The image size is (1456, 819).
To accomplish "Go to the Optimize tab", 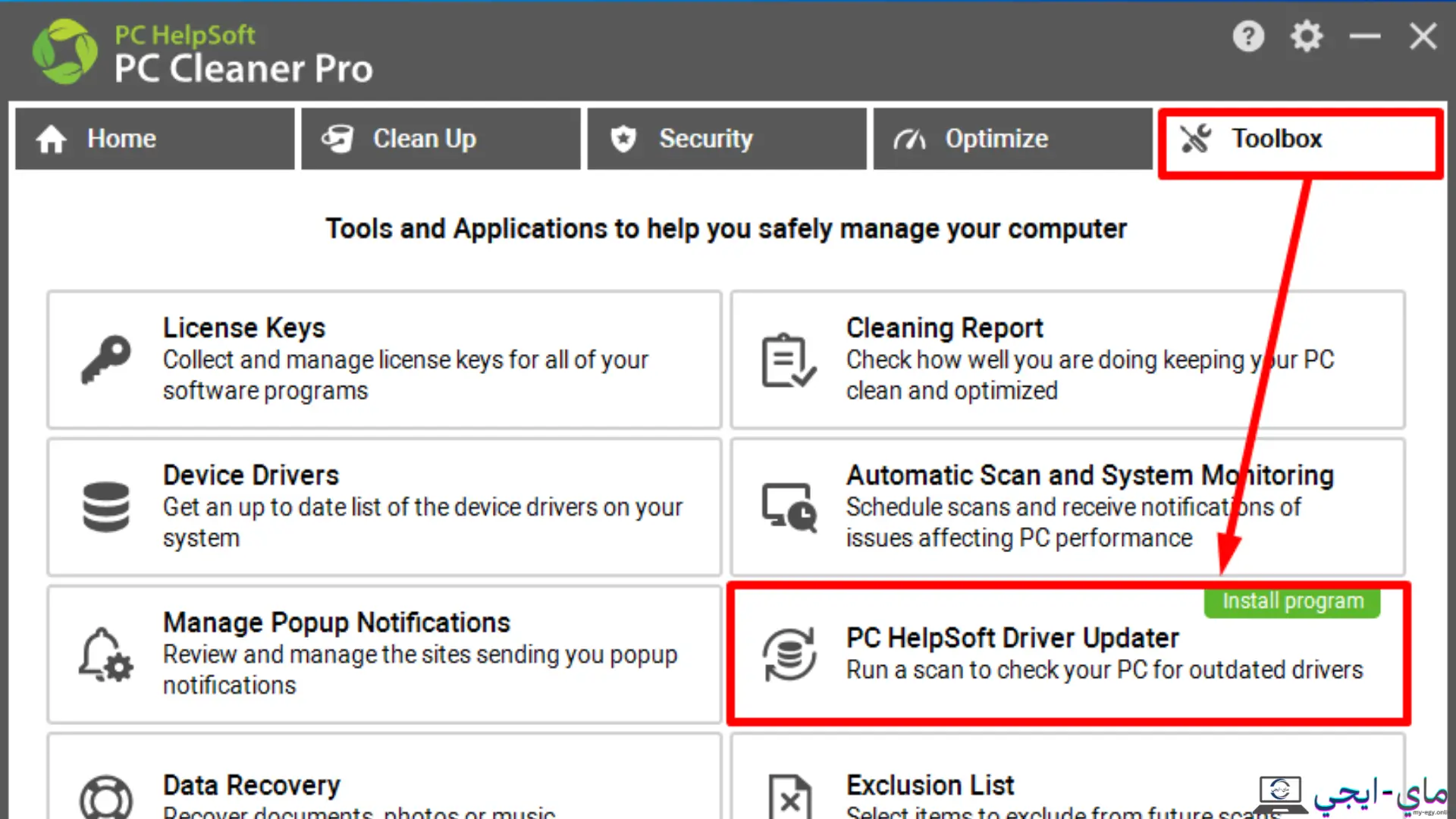I will [x=1012, y=139].
